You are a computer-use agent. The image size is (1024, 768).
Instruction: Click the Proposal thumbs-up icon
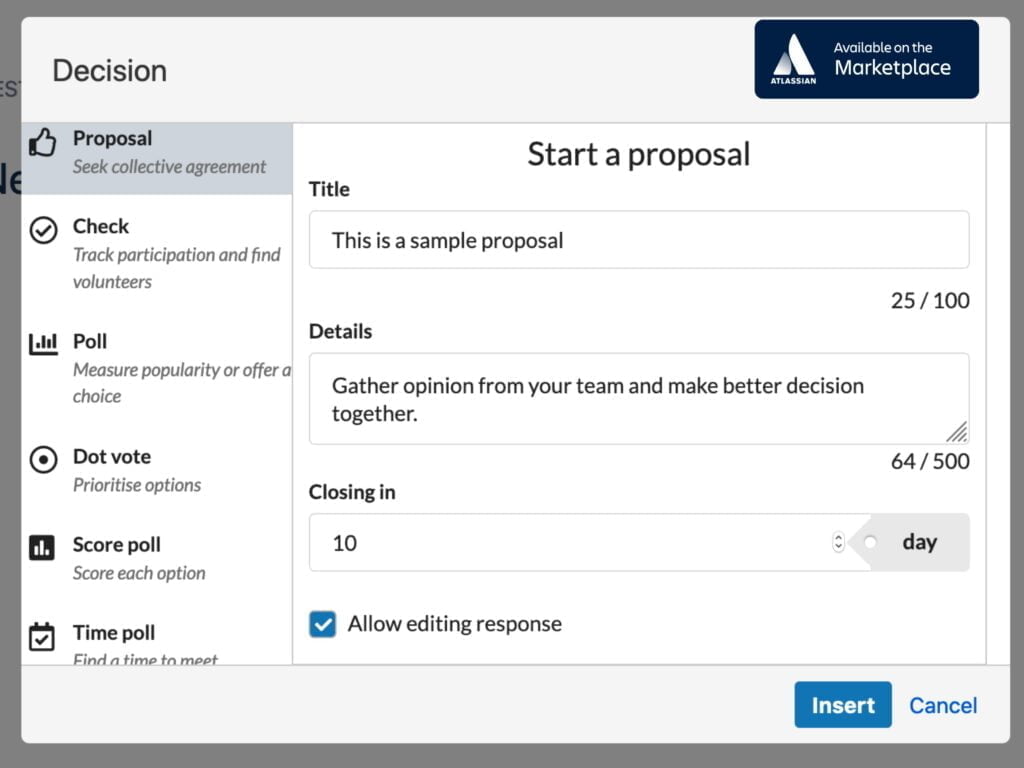(42, 143)
